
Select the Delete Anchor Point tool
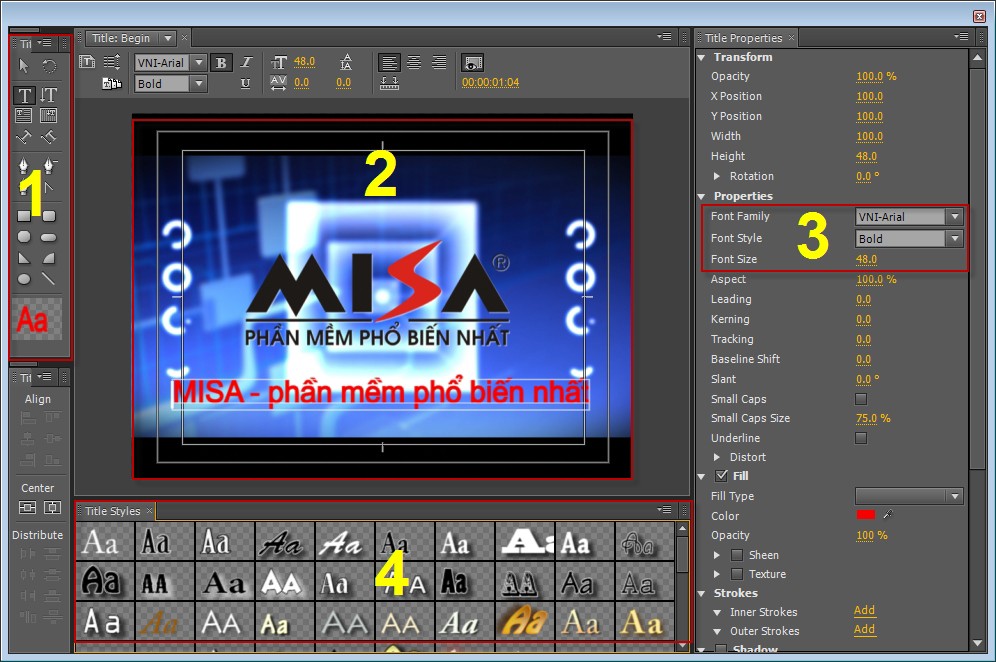click(49, 166)
